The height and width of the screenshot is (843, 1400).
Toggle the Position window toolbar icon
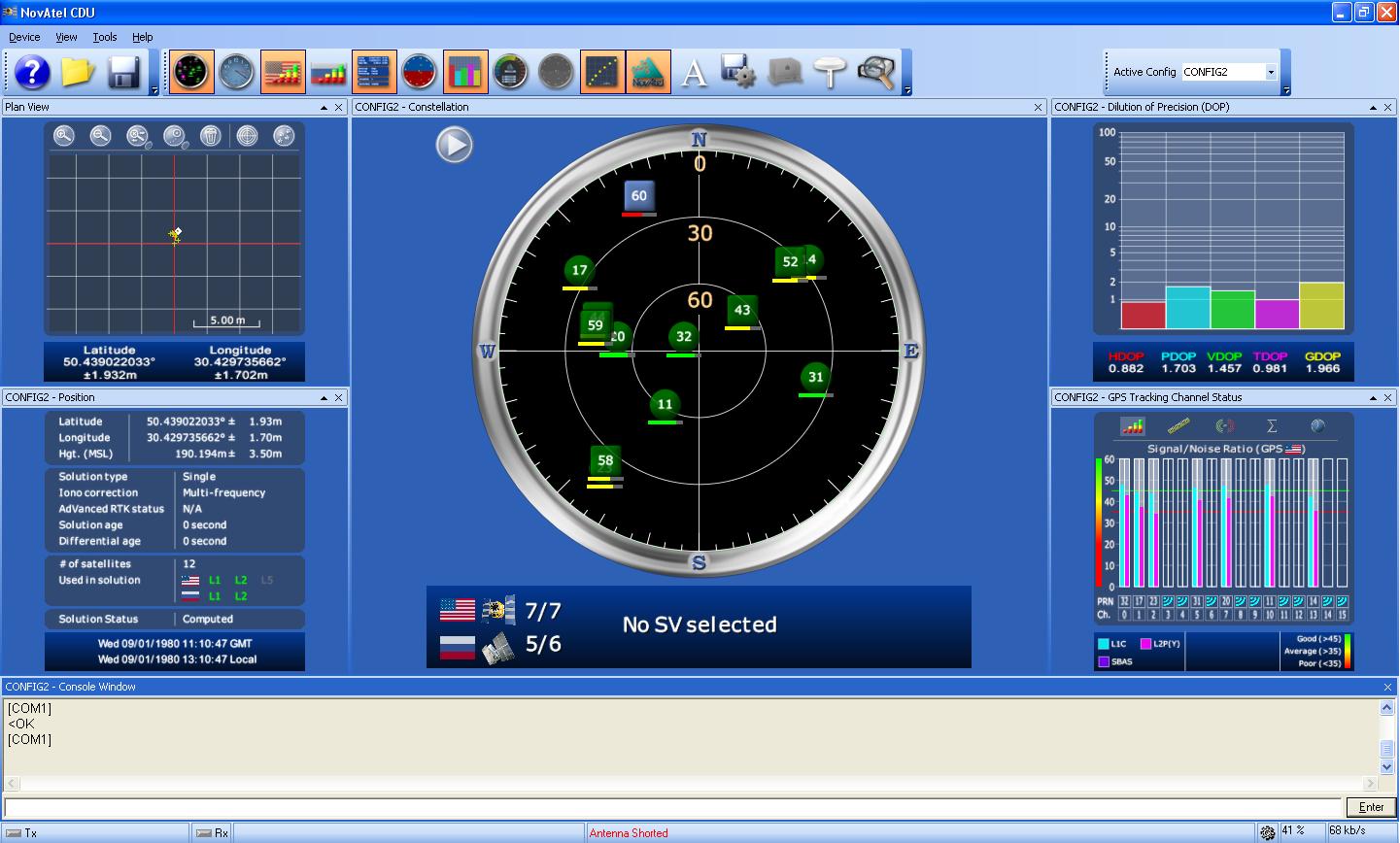tap(374, 72)
